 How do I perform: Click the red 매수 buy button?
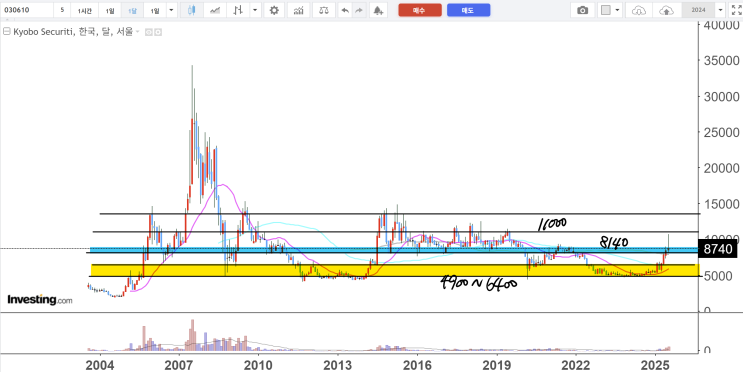(x=420, y=10)
